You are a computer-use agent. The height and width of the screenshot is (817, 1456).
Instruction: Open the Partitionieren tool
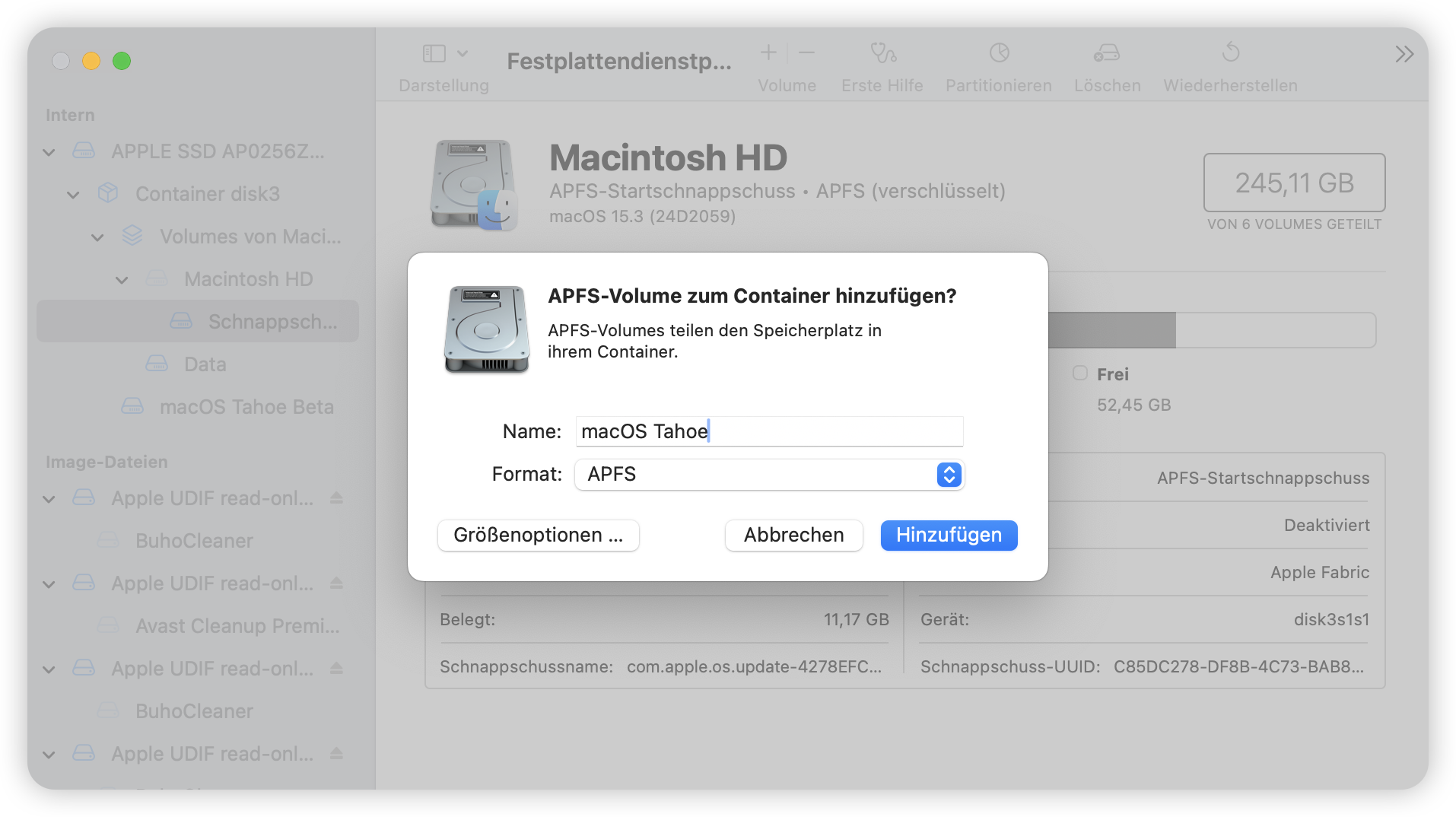click(999, 52)
